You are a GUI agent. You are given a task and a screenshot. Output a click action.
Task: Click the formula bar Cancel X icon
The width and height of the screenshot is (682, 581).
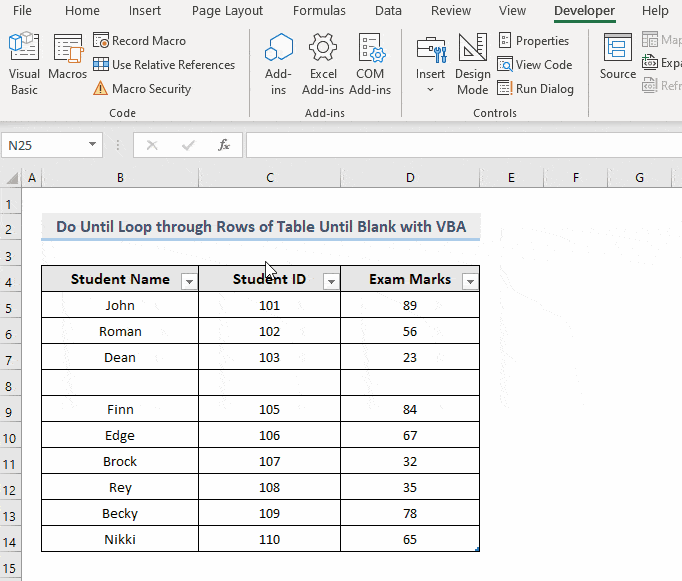[x=152, y=145]
